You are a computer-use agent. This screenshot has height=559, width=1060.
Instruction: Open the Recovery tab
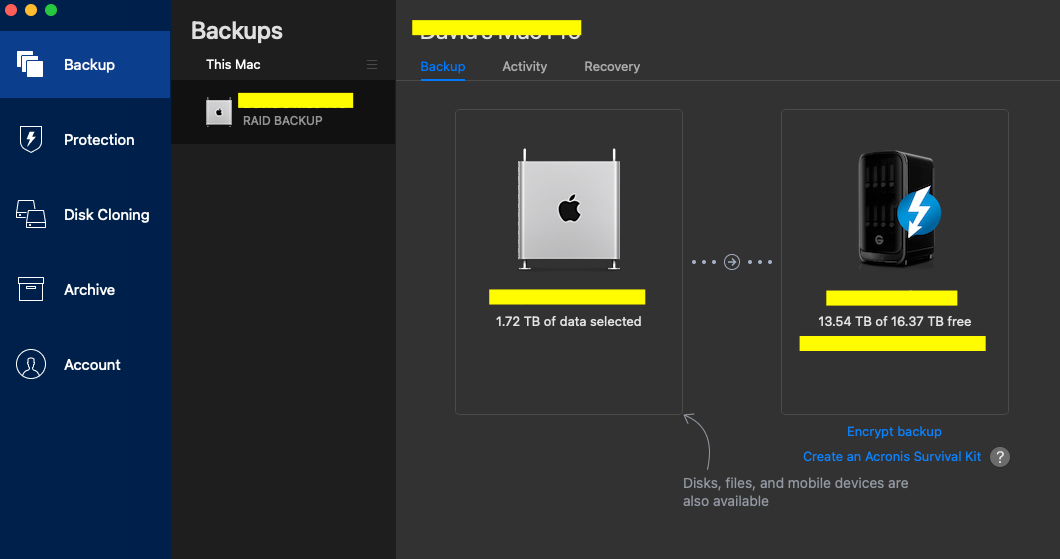(x=612, y=67)
